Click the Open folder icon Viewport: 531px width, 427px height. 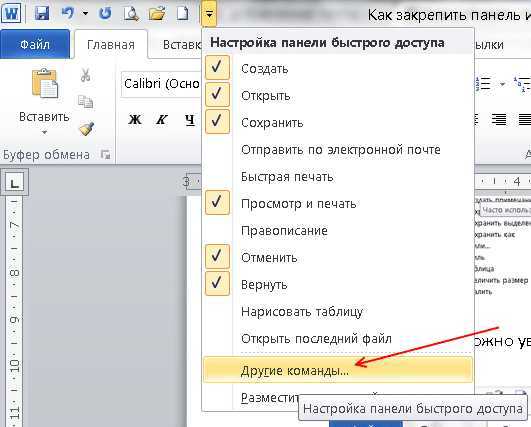pyautogui.click(x=157, y=14)
